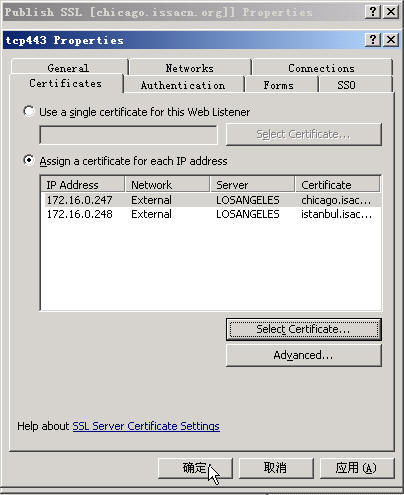Open SSL Server Certificate Settings help link
The width and height of the screenshot is (404, 495).
146,426
